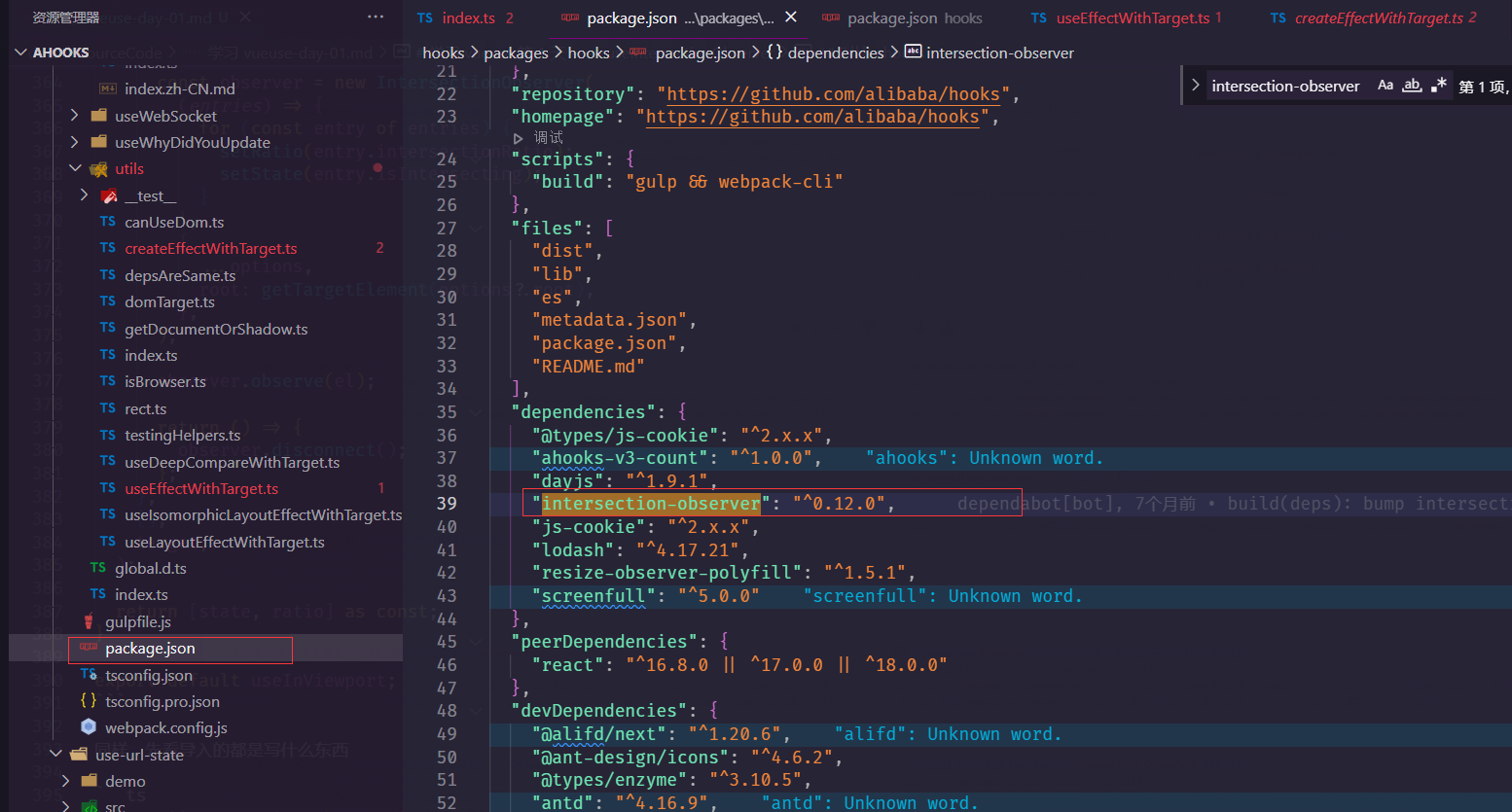The width and height of the screenshot is (1512, 812).
Task: Open rect.ts file
Action: (145, 408)
